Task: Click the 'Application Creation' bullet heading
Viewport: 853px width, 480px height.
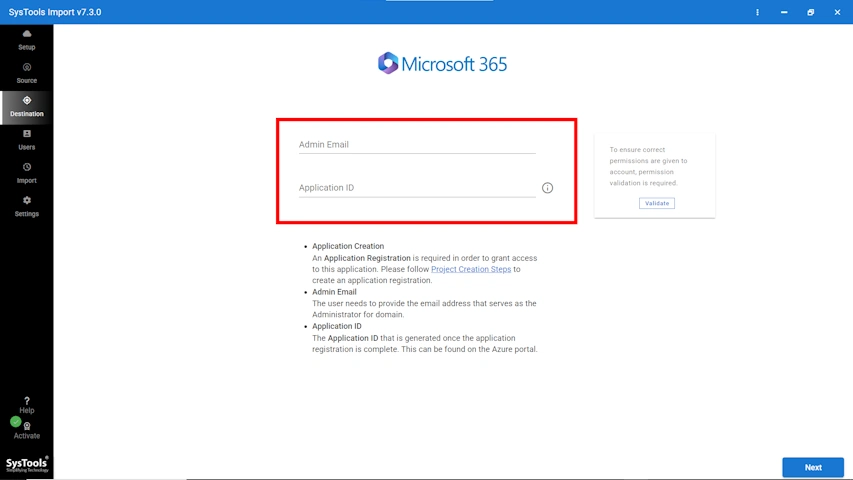Action: pos(348,246)
